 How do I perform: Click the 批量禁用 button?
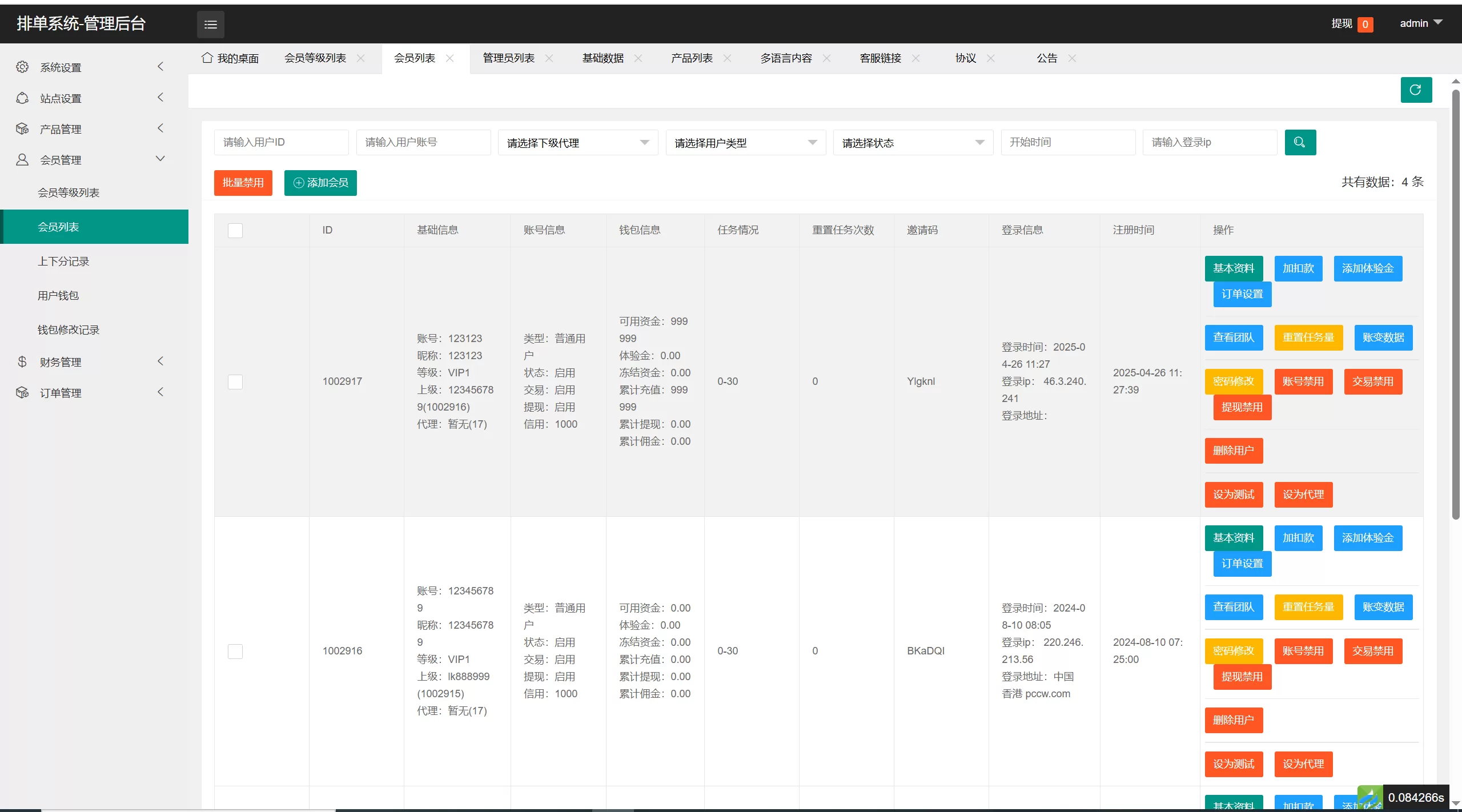pyautogui.click(x=243, y=183)
